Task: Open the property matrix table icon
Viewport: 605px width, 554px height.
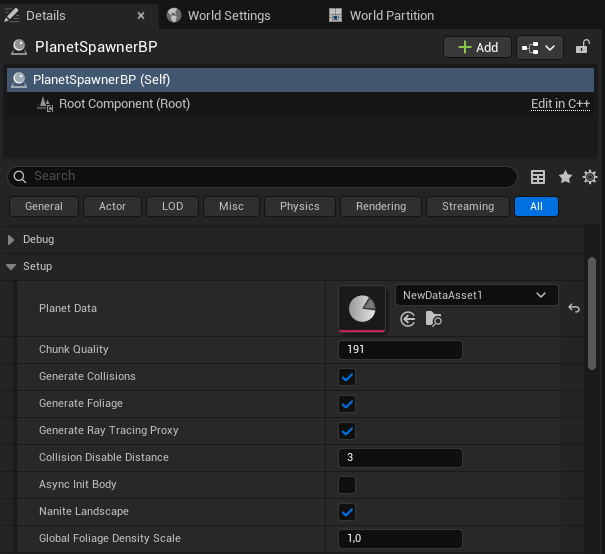Action: (x=538, y=177)
